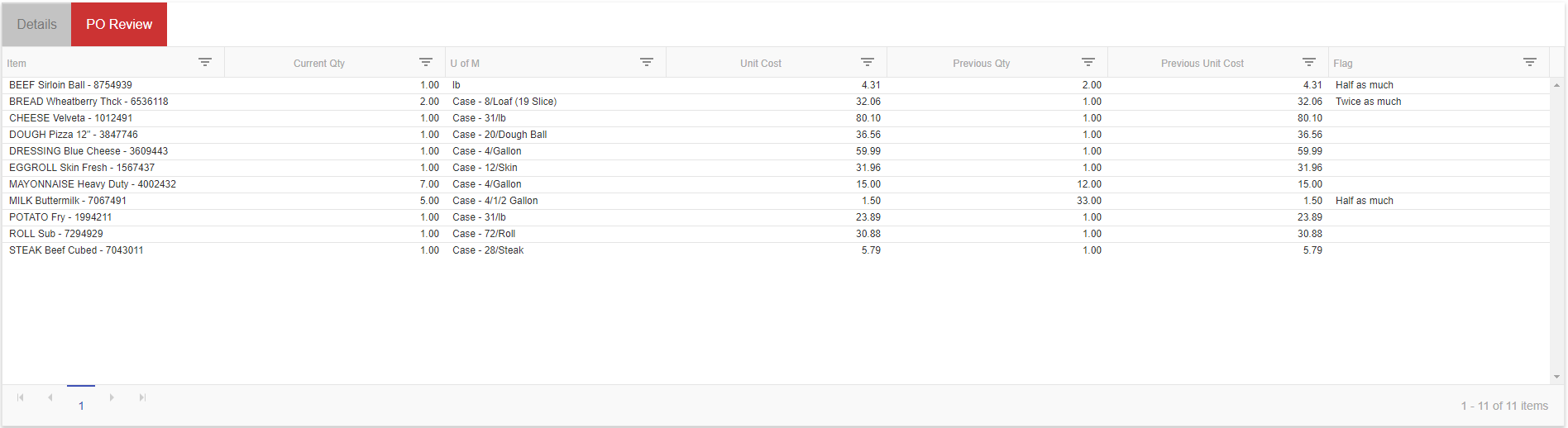Screen dimensions: 1568x428
Task: Select the DRESSING Blue Cheese - 3609443 row
Action: point(776,151)
